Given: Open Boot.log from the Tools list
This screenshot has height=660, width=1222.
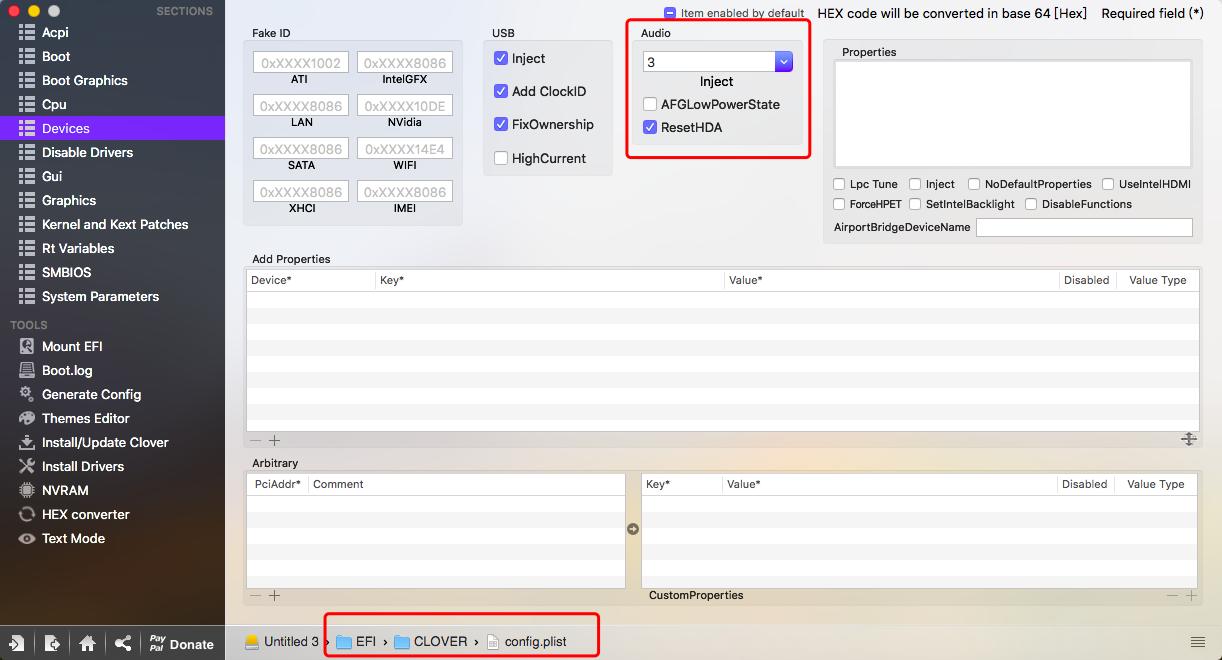Looking at the screenshot, I should click(x=67, y=370).
